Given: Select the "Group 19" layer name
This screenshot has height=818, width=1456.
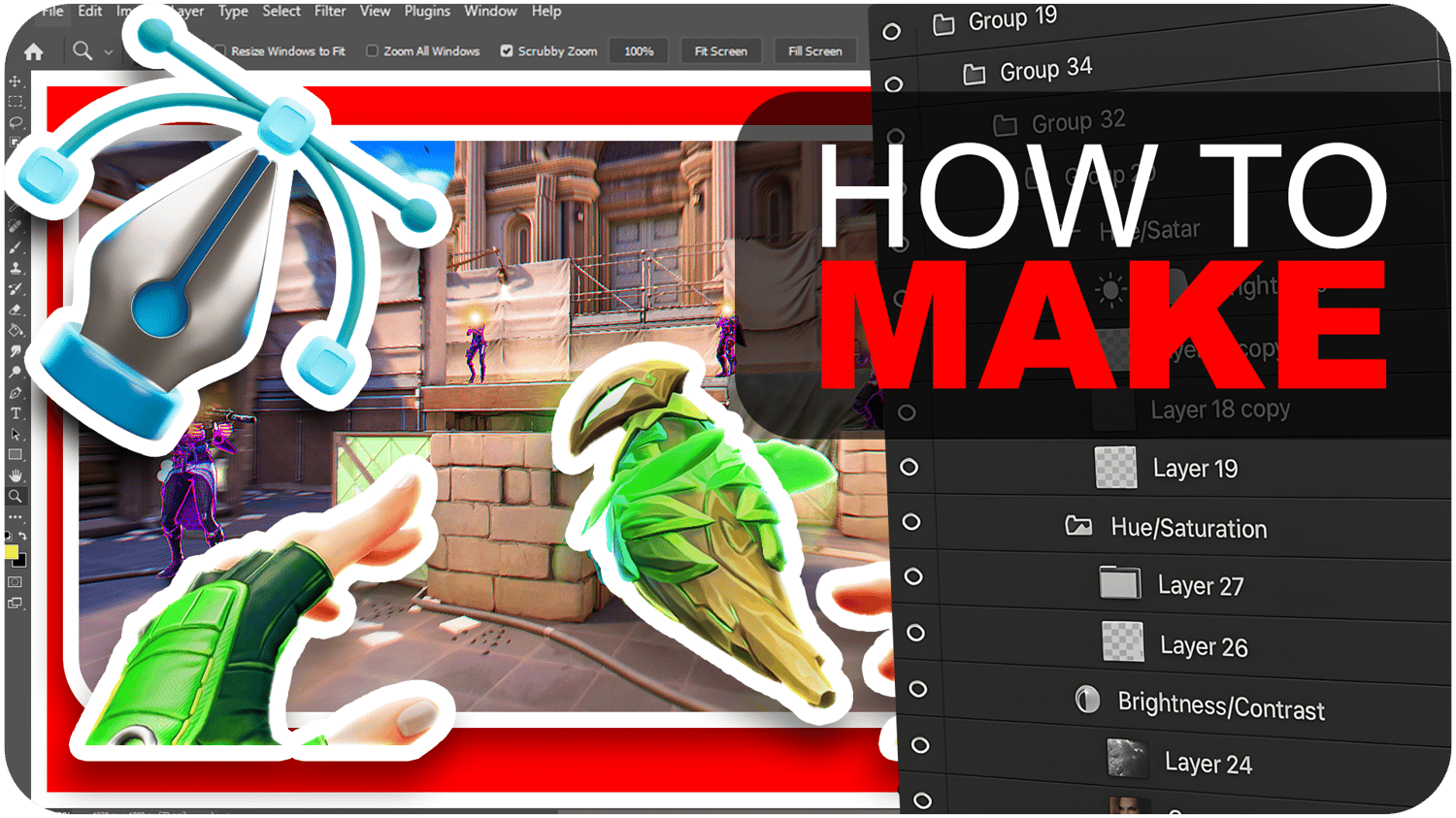Looking at the screenshot, I should tap(1012, 18).
